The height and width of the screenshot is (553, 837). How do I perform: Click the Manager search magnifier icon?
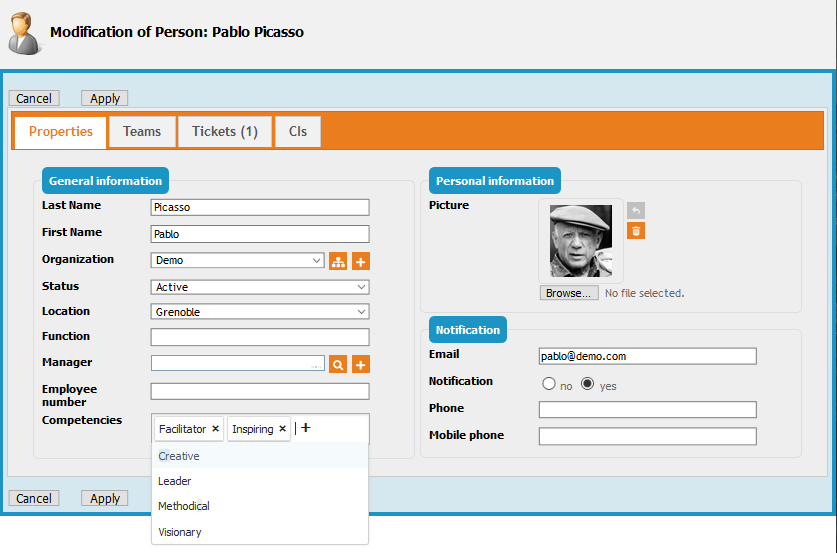[x=338, y=365]
